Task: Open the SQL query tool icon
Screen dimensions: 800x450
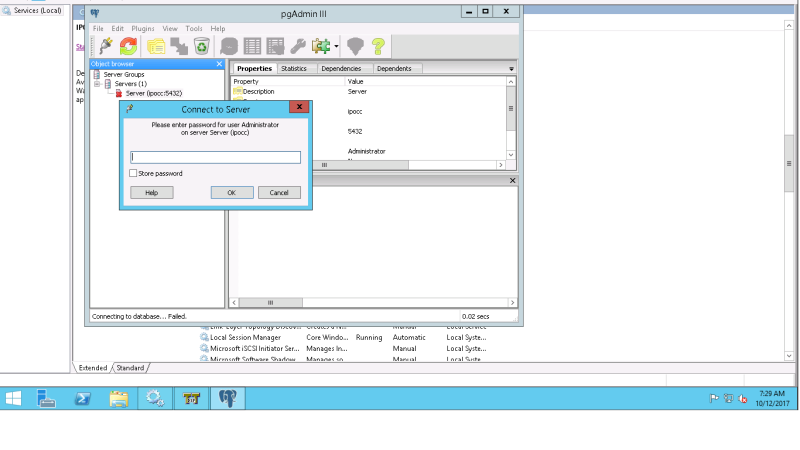Action: pyautogui.click(x=229, y=46)
